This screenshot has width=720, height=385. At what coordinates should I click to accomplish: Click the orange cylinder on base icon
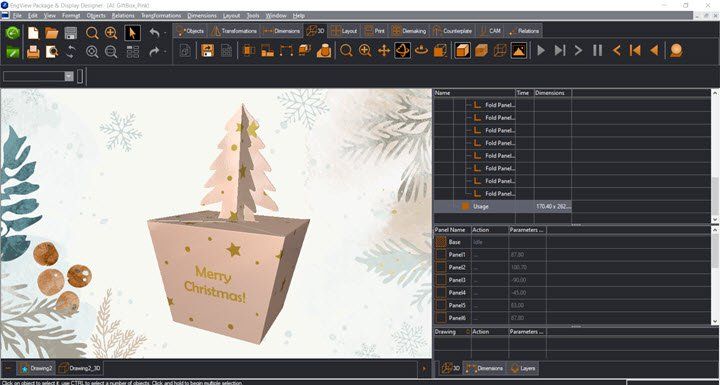click(324, 50)
